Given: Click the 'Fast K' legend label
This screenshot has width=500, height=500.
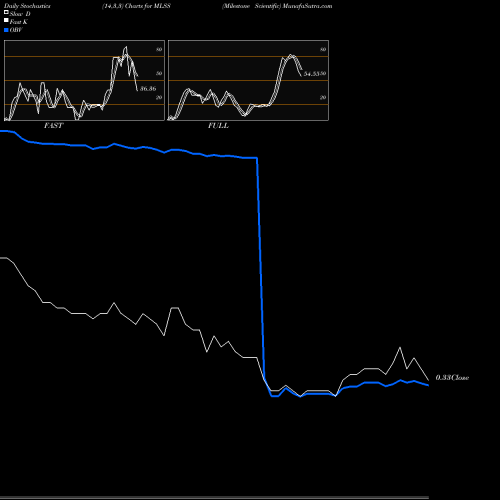Looking at the screenshot, I should [19, 22].
